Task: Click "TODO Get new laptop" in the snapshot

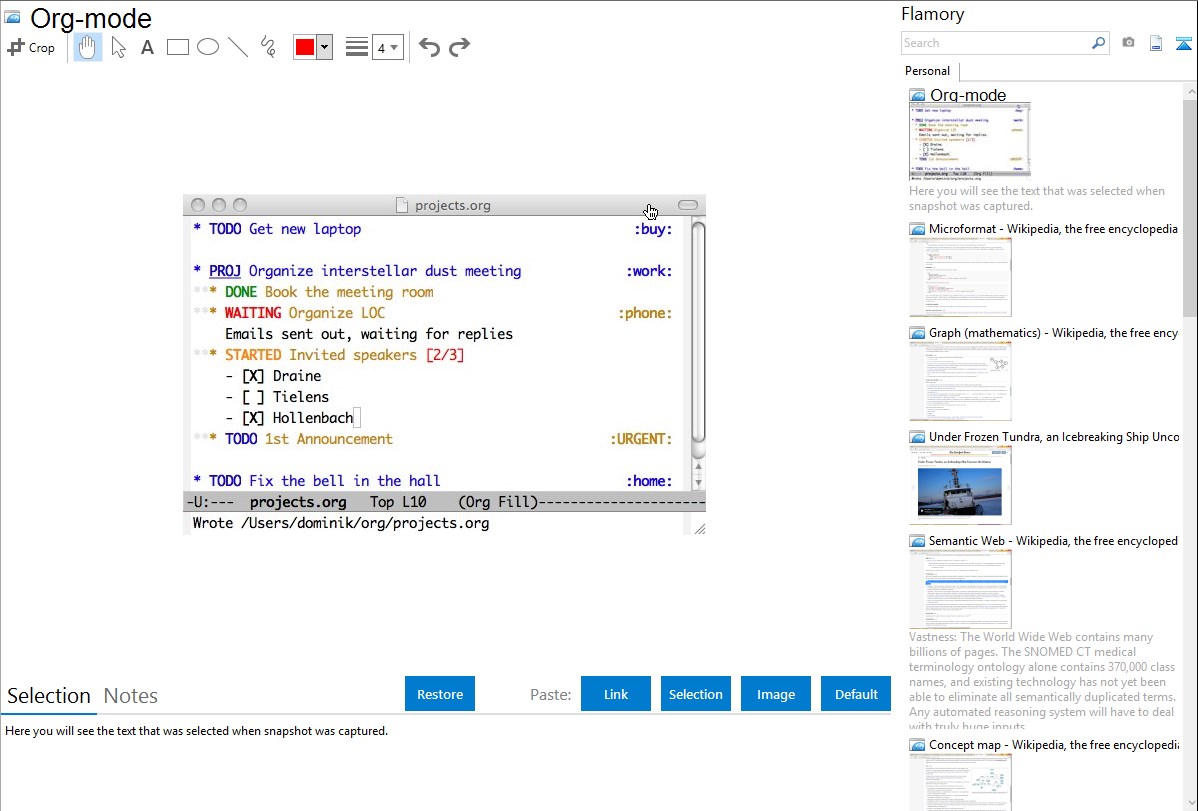Action: click(285, 229)
